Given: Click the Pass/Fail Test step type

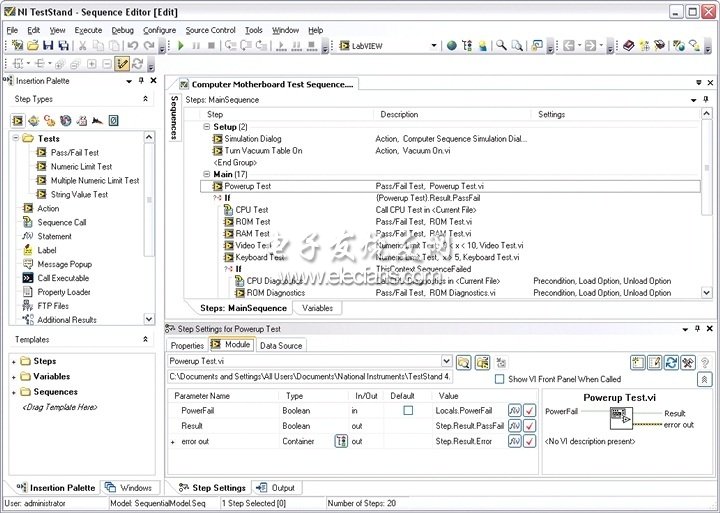Looking at the screenshot, I should (75, 153).
